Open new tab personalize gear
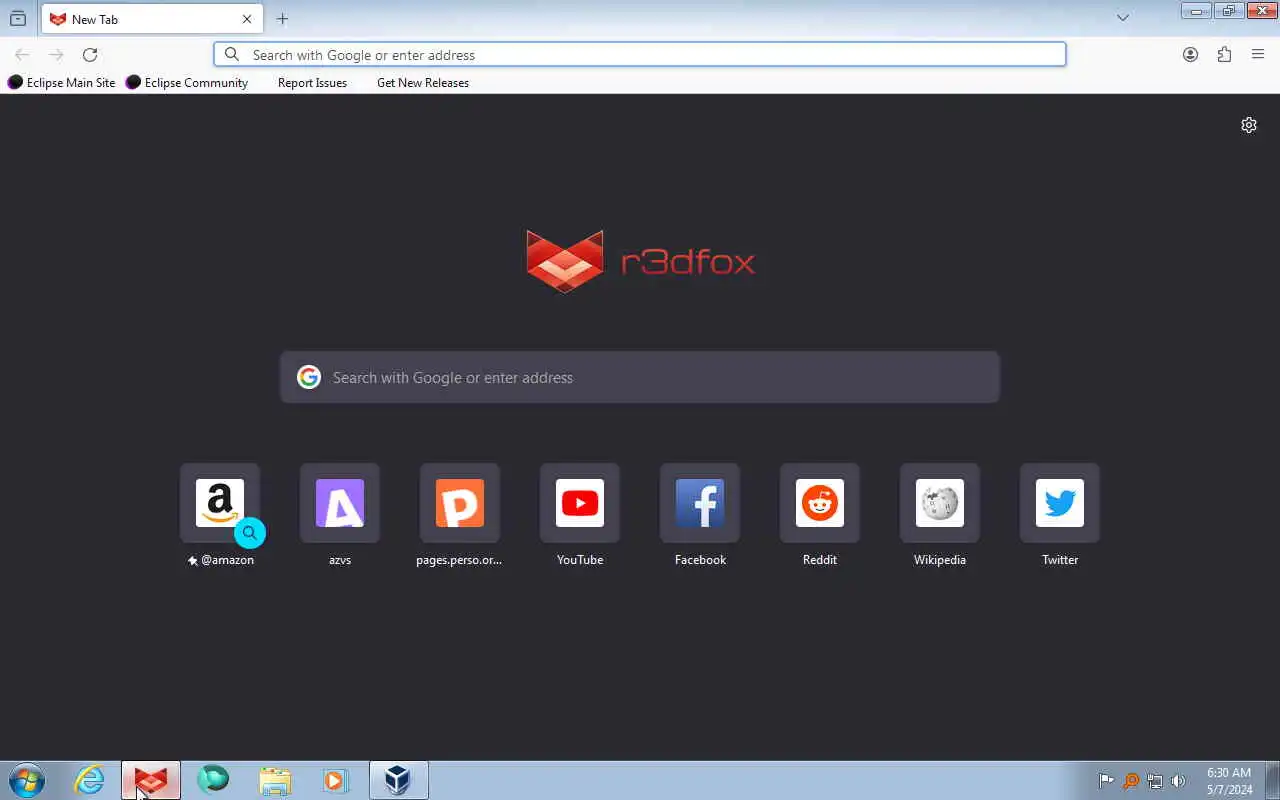This screenshot has height=800, width=1280. pos(1249,125)
